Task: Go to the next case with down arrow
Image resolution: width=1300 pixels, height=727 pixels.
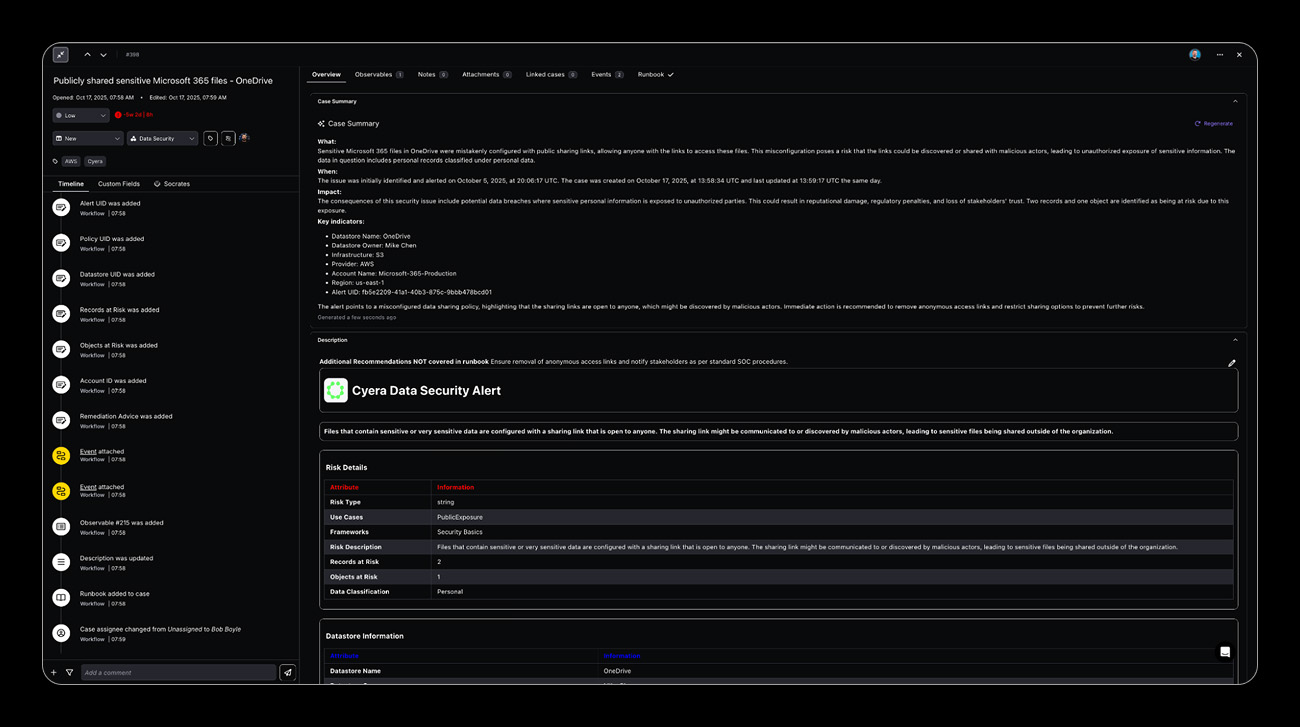Action: click(104, 55)
